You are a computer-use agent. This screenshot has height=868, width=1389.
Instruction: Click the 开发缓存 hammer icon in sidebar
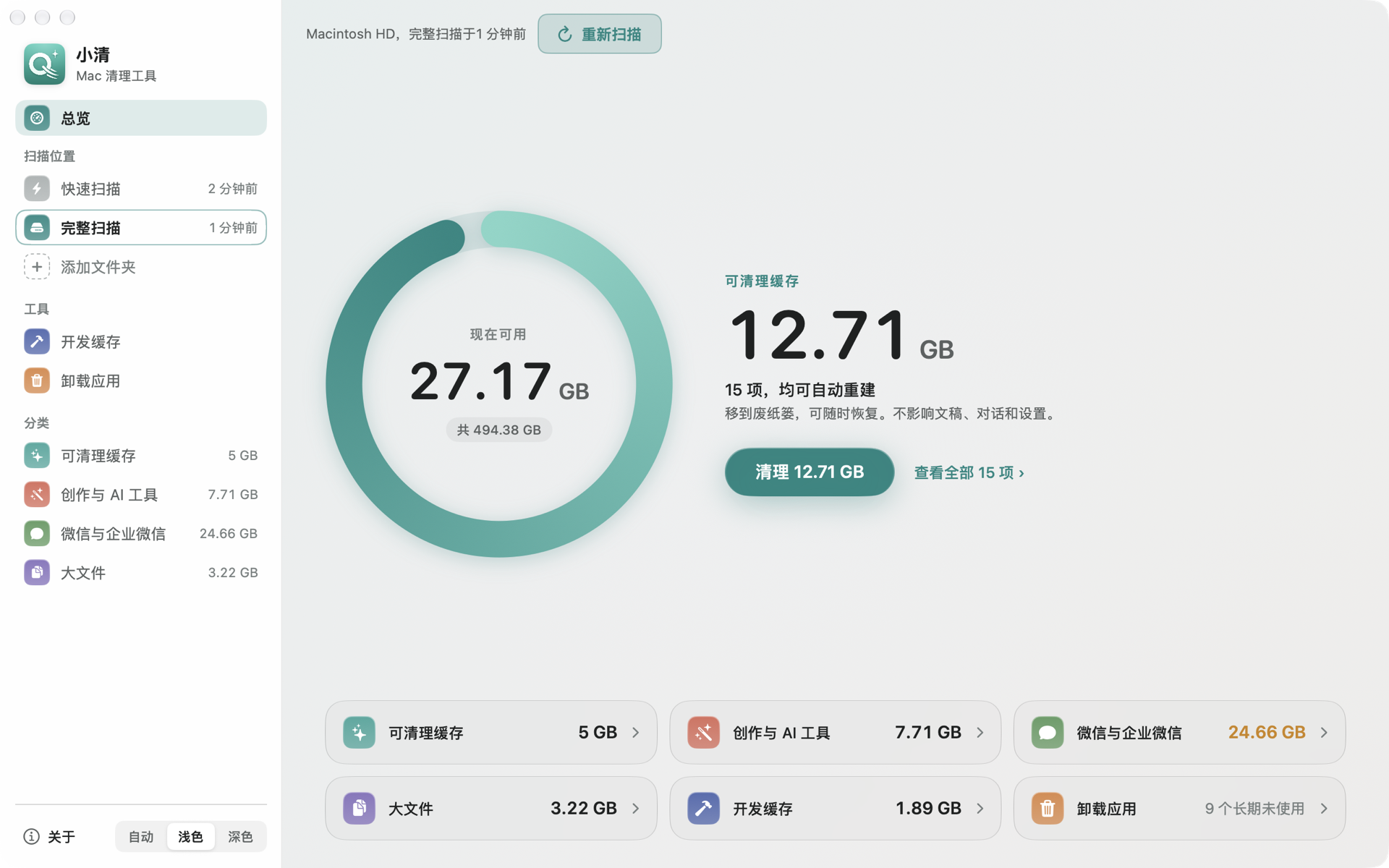[37, 341]
